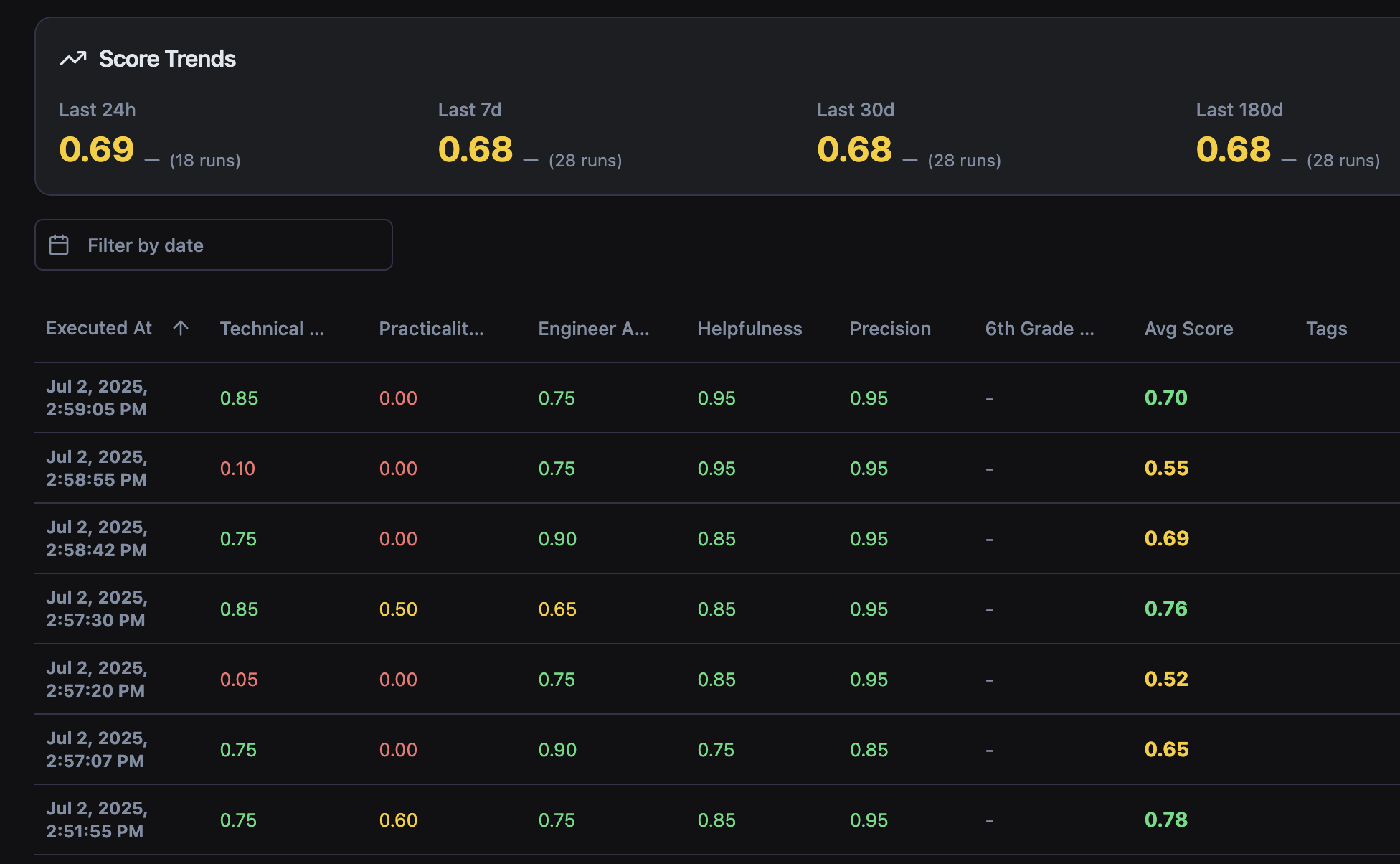This screenshot has width=1400, height=864.
Task: Click the Precision column header
Action: (889, 329)
